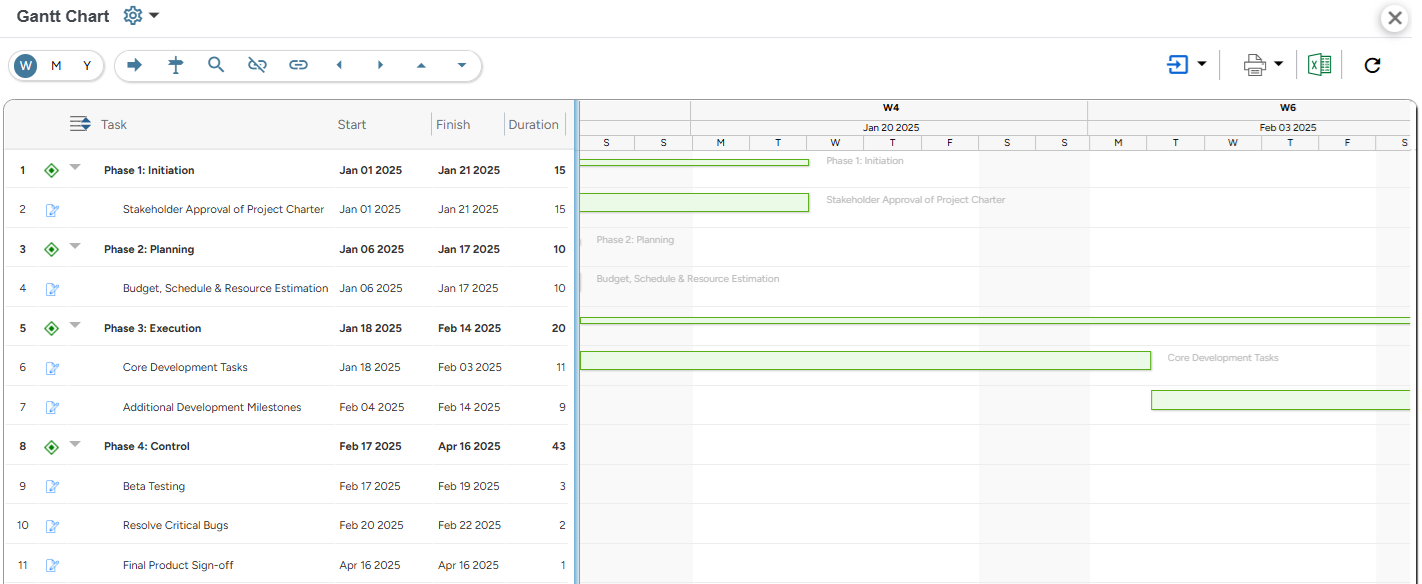Image resolution: width=1422 pixels, height=584 pixels.
Task: Click the Feb 14 2025 finish date of Phase 3
Action: tap(469, 328)
